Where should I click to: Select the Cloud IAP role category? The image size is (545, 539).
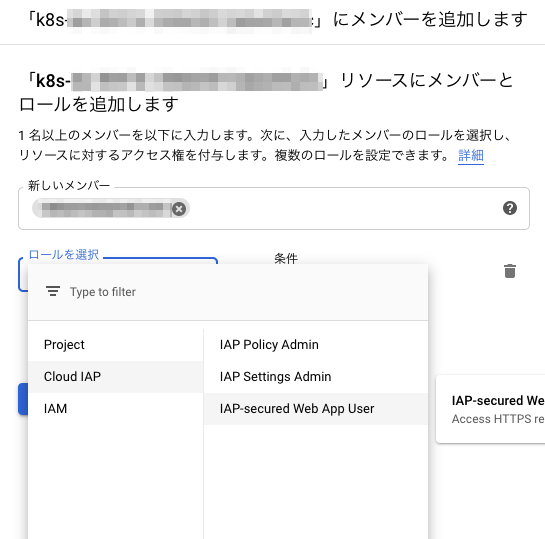(x=115, y=377)
